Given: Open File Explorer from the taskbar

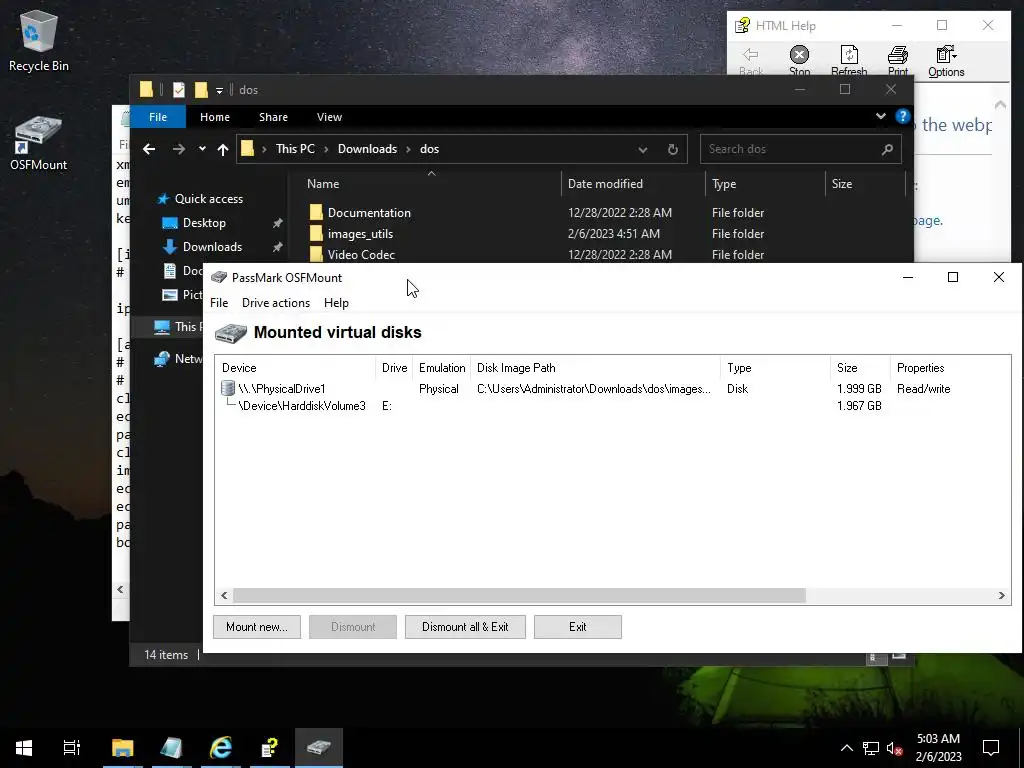Looking at the screenshot, I should pyautogui.click(x=122, y=747).
